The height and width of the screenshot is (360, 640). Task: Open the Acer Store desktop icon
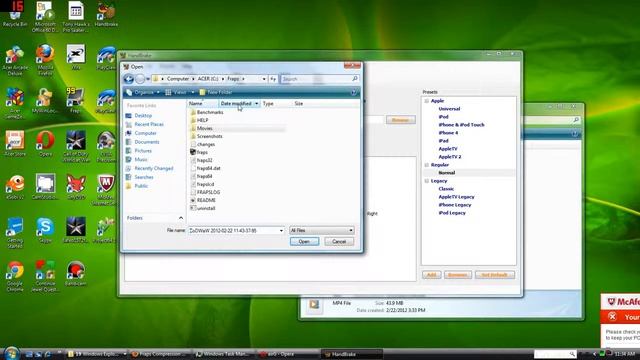(x=15, y=144)
